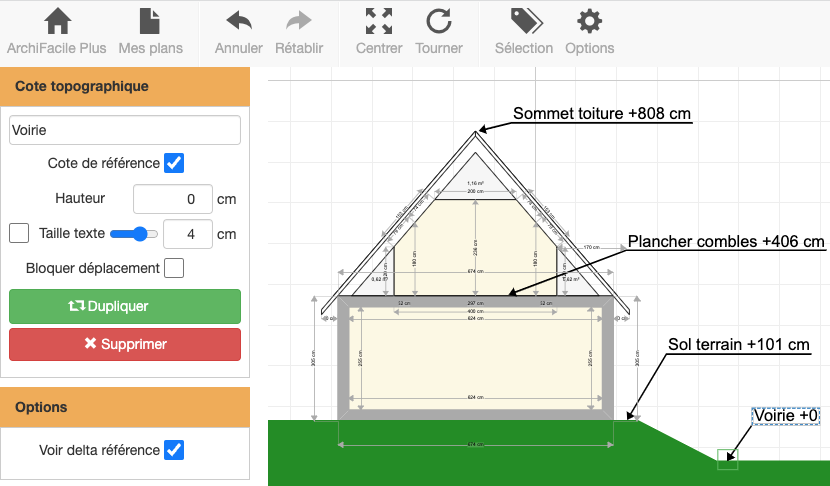Select the Sommet toiture +808 cm label
This screenshot has width=830, height=486.
(x=602, y=114)
